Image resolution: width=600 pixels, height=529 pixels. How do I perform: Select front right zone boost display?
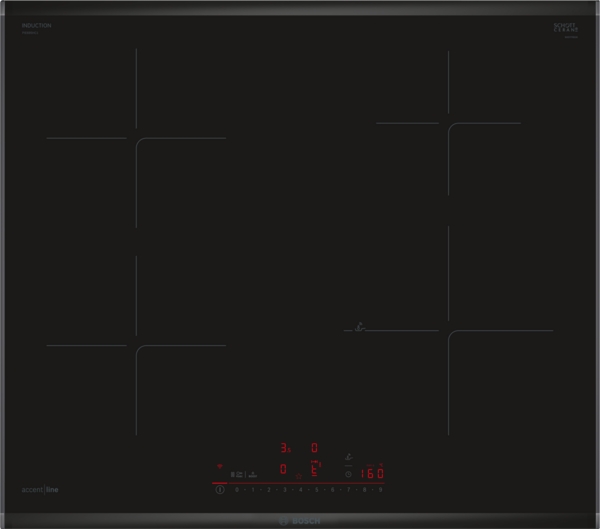pyautogui.click(x=315, y=468)
